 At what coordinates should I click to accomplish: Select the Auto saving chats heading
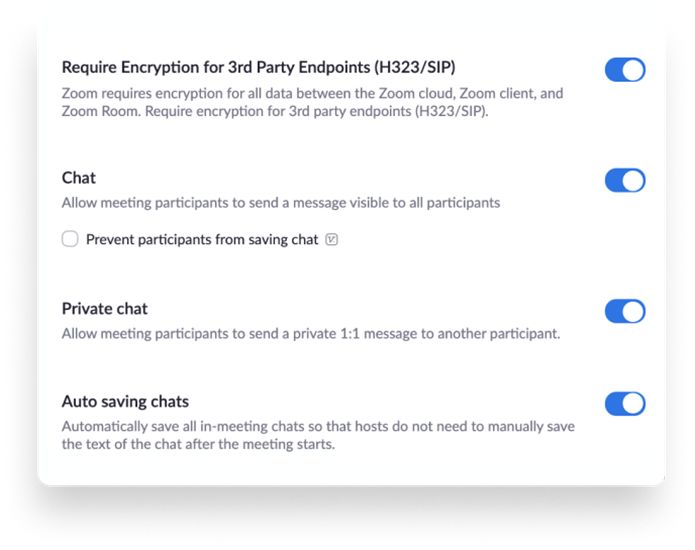125,402
